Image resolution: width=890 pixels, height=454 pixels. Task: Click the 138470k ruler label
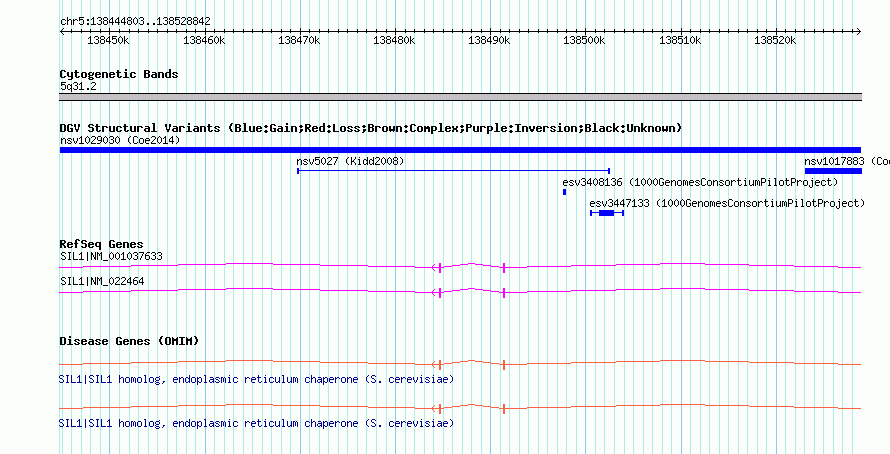point(299,41)
